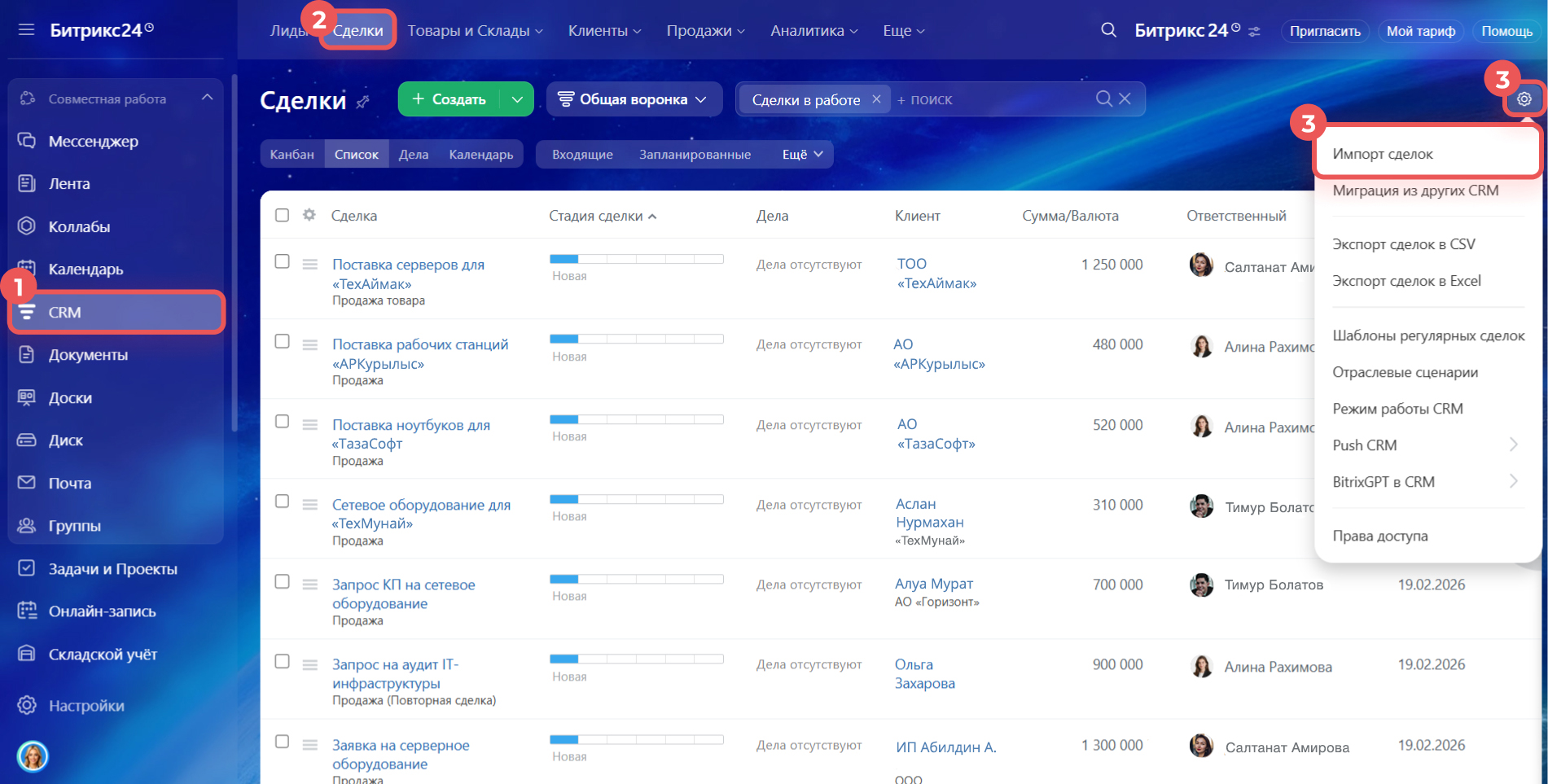Check the «АРКурылыс» deal checkbox
Viewport: 1548px width, 784px height.
click(x=282, y=342)
